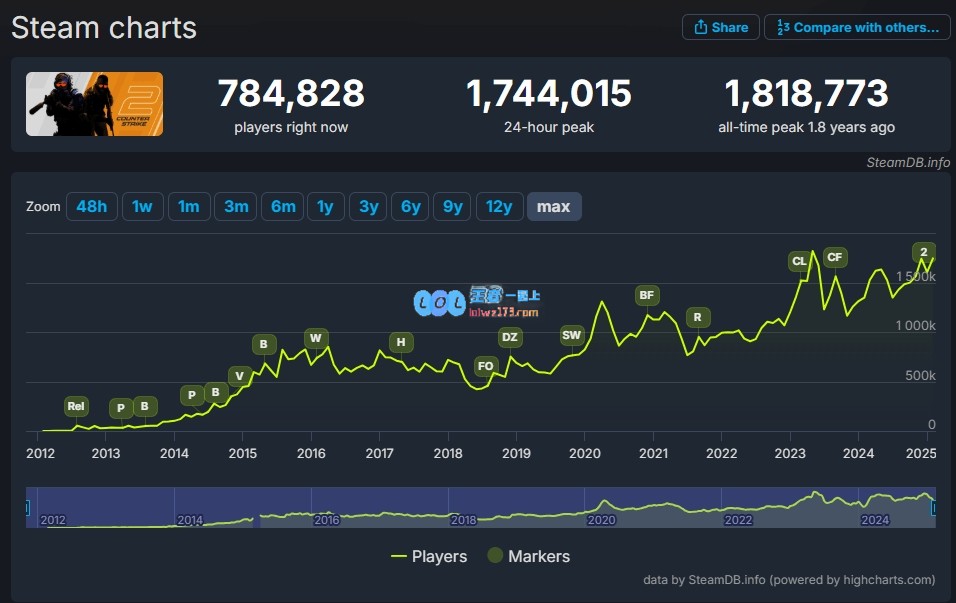The height and width of the screenshot is (603, 956).
Task: Toggle Players series in legend
Action: (x=429, y=556)
